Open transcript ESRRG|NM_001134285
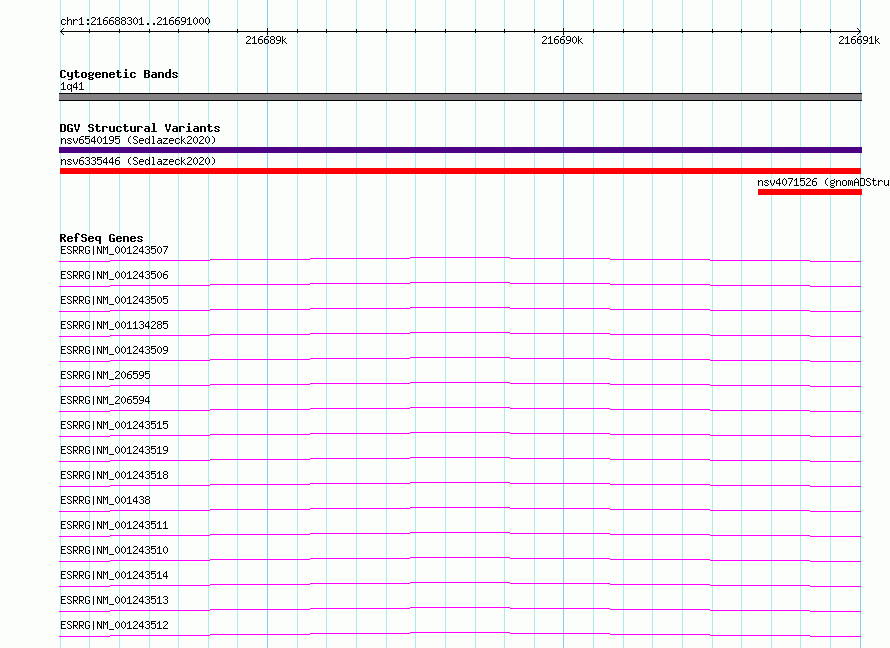This screenshot has width=890, height=648. (x=114, y=325)
